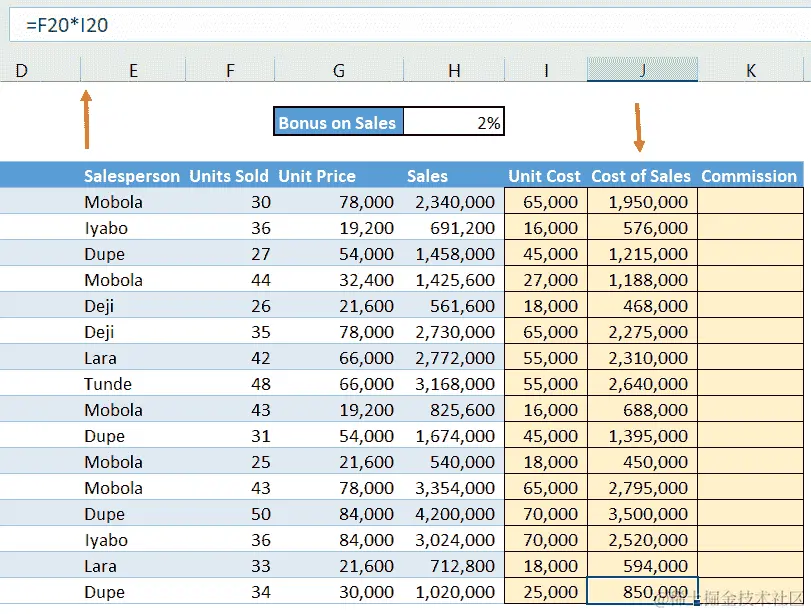811x614 pixels.
Task: Select column K header
Action: (x=750, y=70)
